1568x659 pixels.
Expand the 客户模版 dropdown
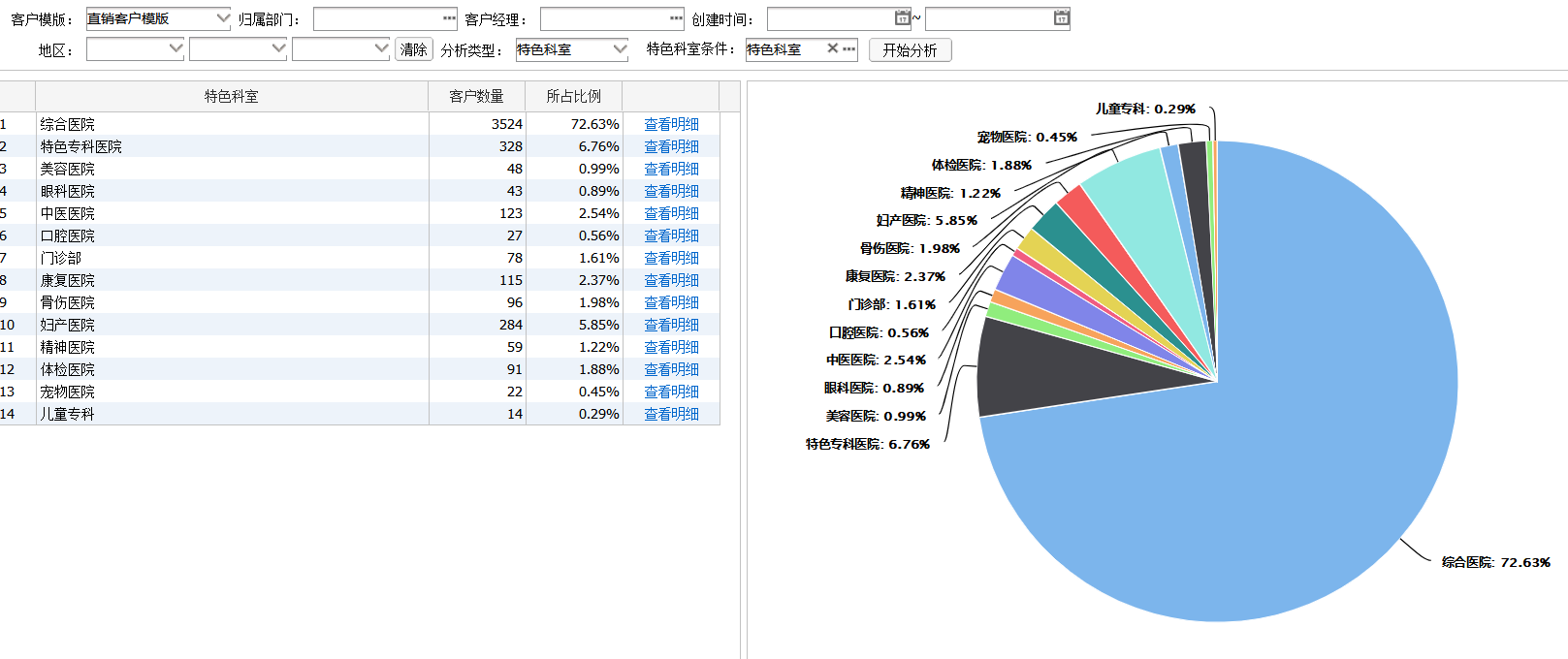pos(222,18)
